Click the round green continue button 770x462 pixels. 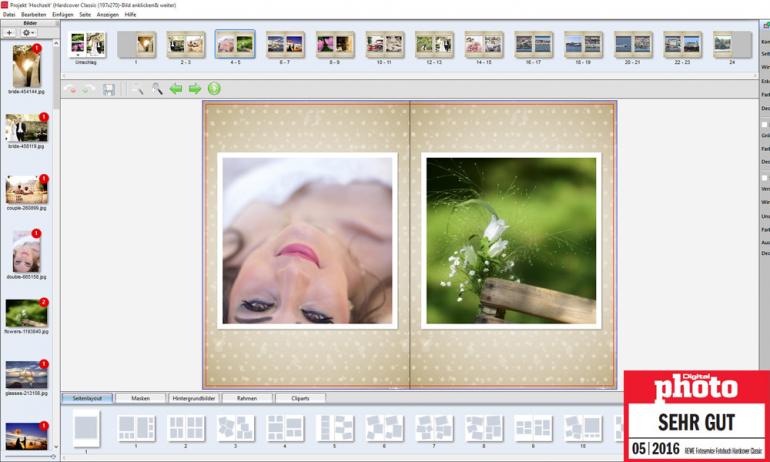coord(214,89)
